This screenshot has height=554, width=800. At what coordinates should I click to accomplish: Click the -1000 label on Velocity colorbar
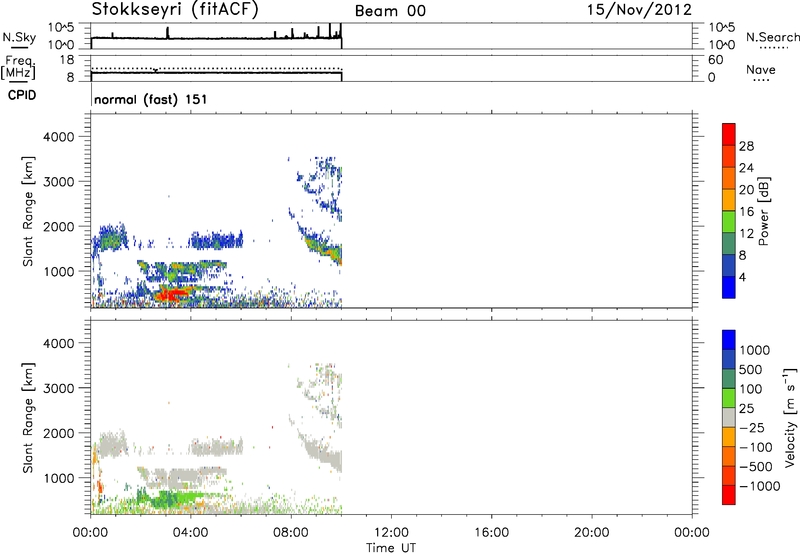click(x=760, y=486)
